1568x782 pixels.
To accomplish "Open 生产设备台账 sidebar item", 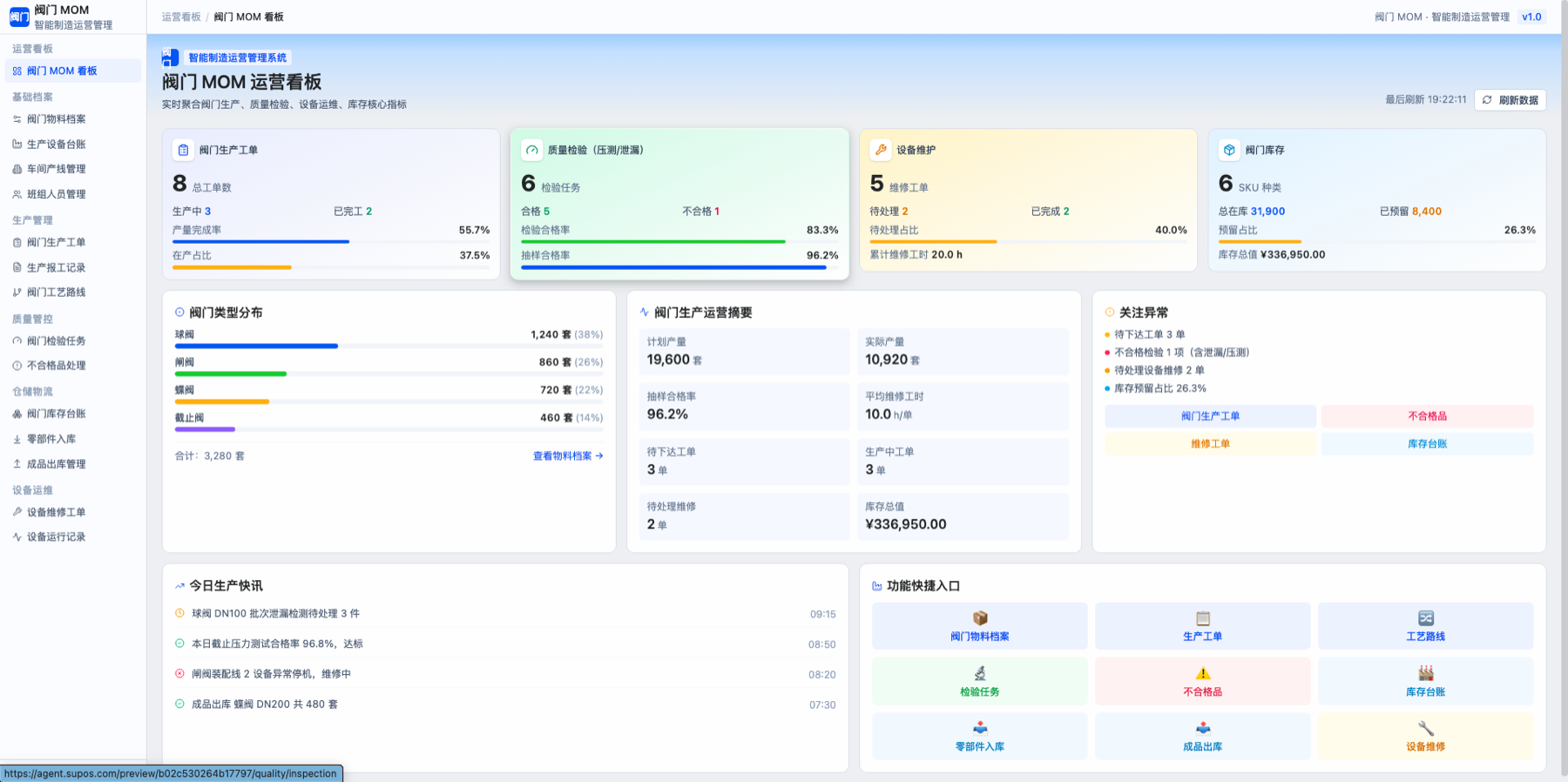I will [x=73, y=145].
